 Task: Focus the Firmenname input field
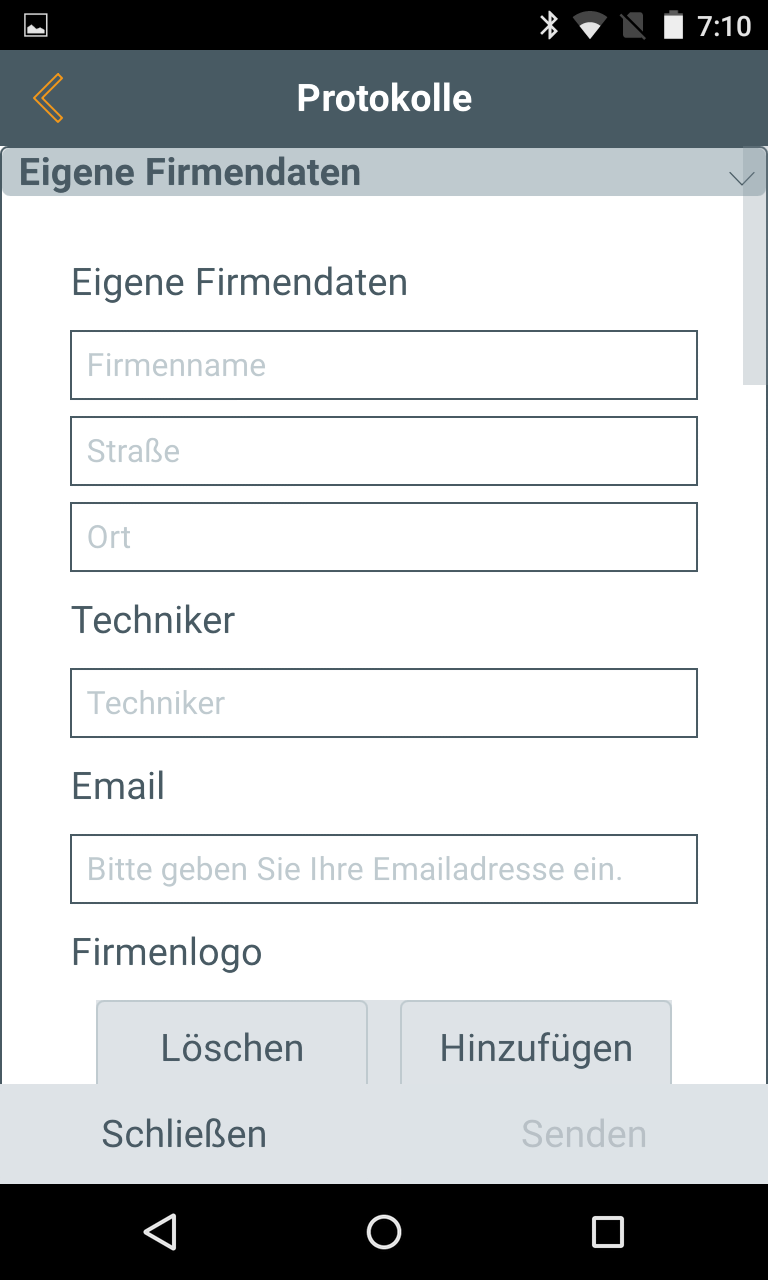point(384,365)
